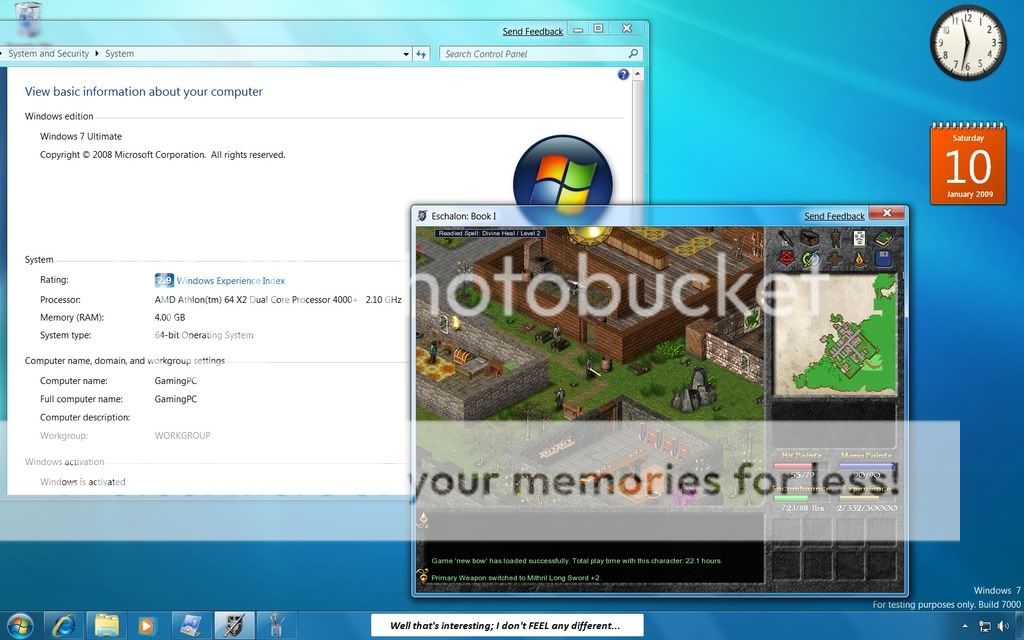The width and height of the screenshot is (1024, 640).
Task: Click the campfire rest icon
Action: [x=858, y=260]
